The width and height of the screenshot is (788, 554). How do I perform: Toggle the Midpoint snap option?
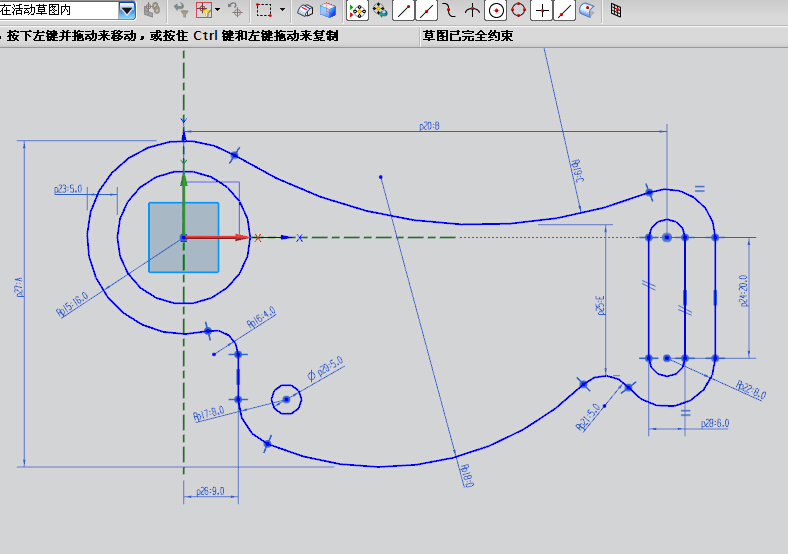[427, 11]
